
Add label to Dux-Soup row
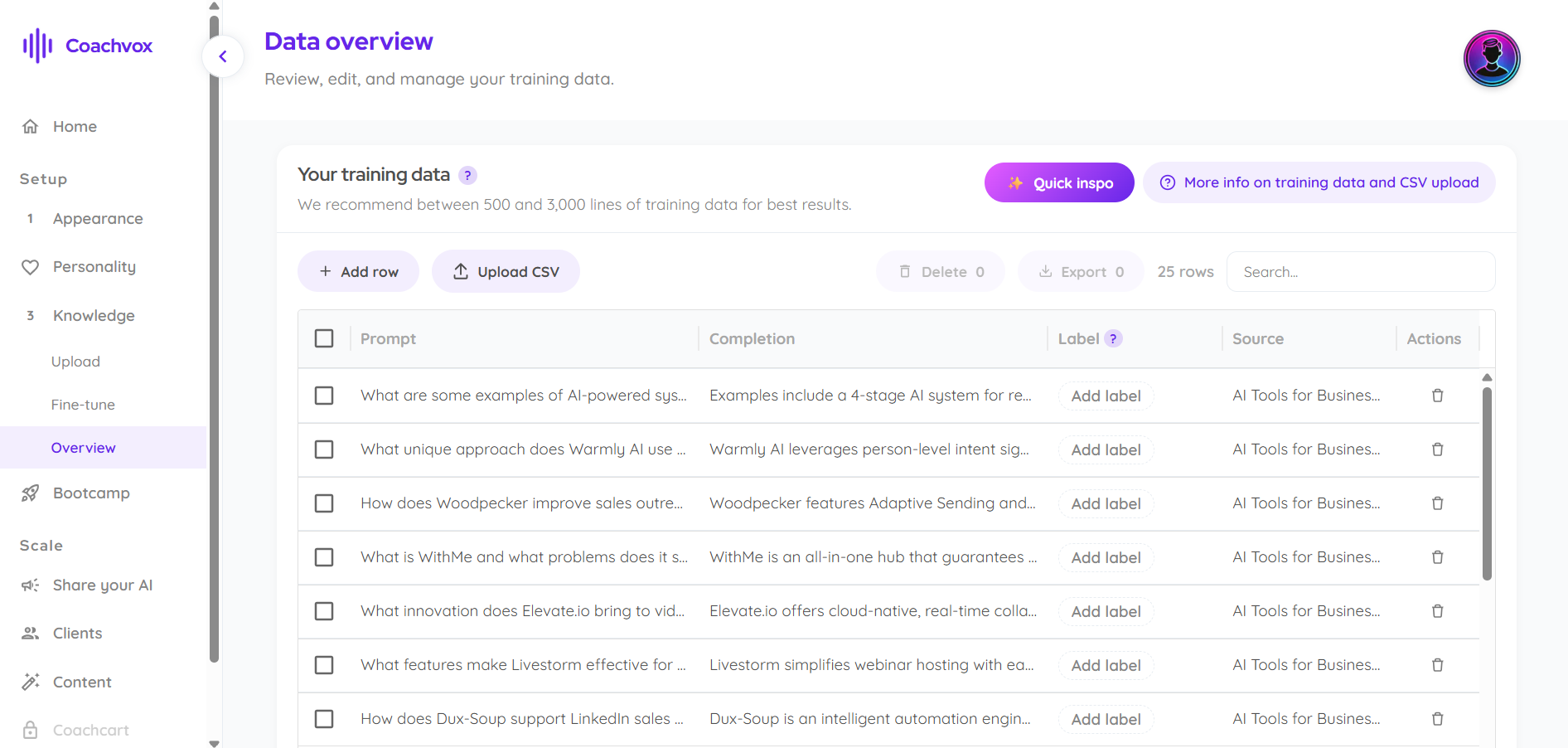tap(1106, 719)
